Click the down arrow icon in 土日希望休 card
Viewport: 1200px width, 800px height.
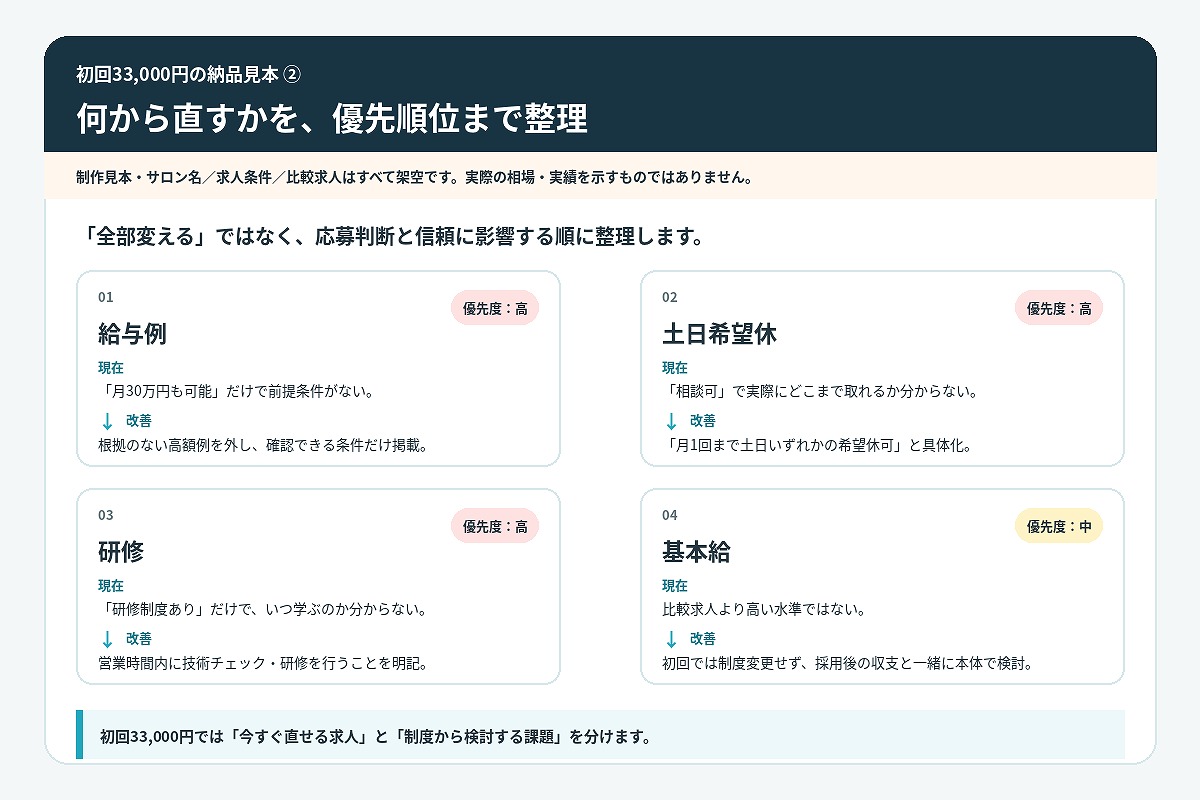click(671, 421)
